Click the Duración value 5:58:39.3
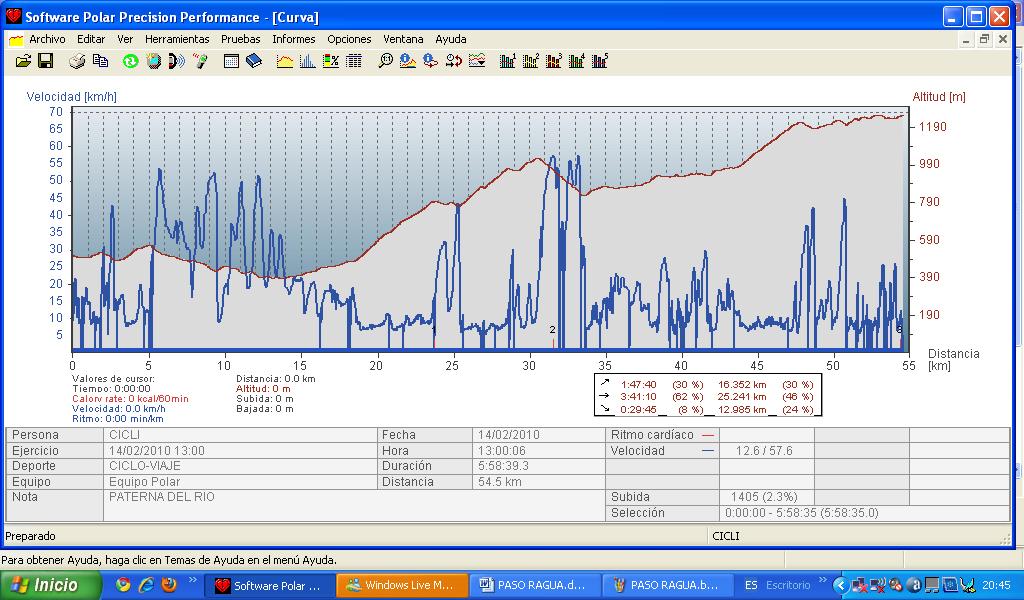Viewport: 1024px width, 600px height. [x=503, y=466]
